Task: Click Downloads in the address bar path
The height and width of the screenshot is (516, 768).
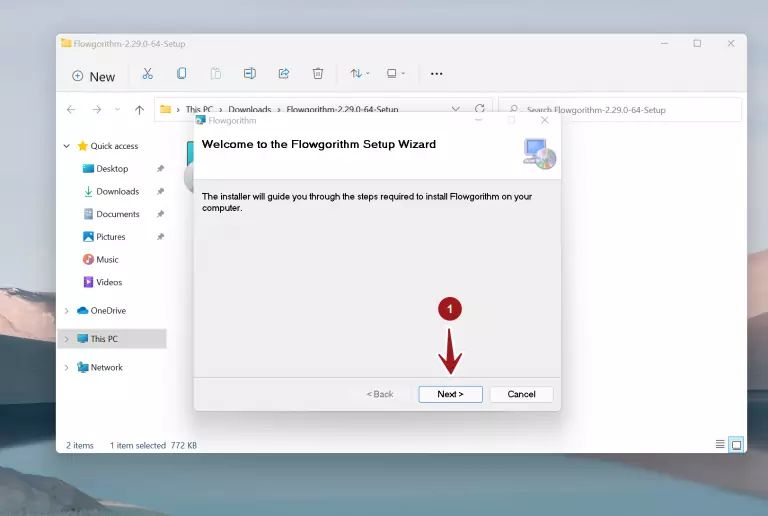Action: 249,109
